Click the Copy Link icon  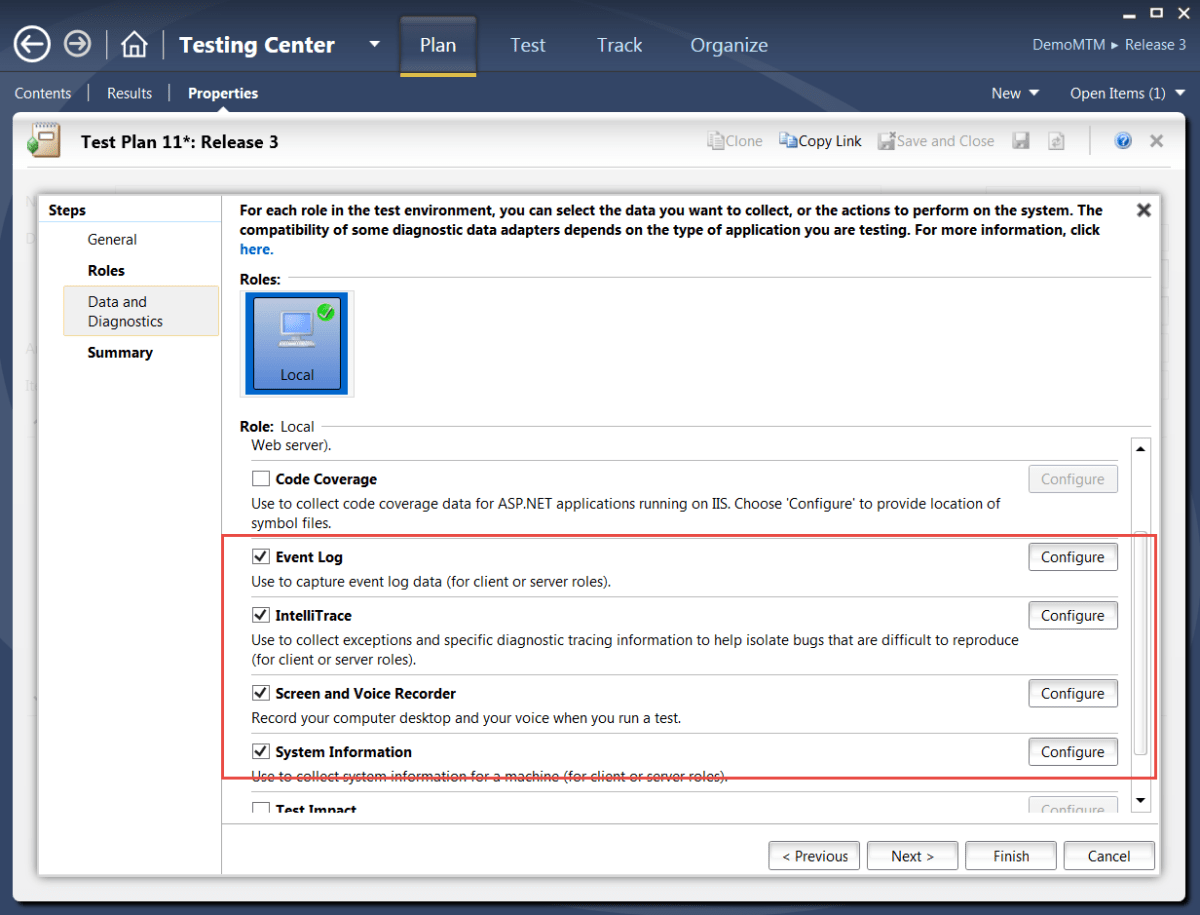(x=820, y=140)
